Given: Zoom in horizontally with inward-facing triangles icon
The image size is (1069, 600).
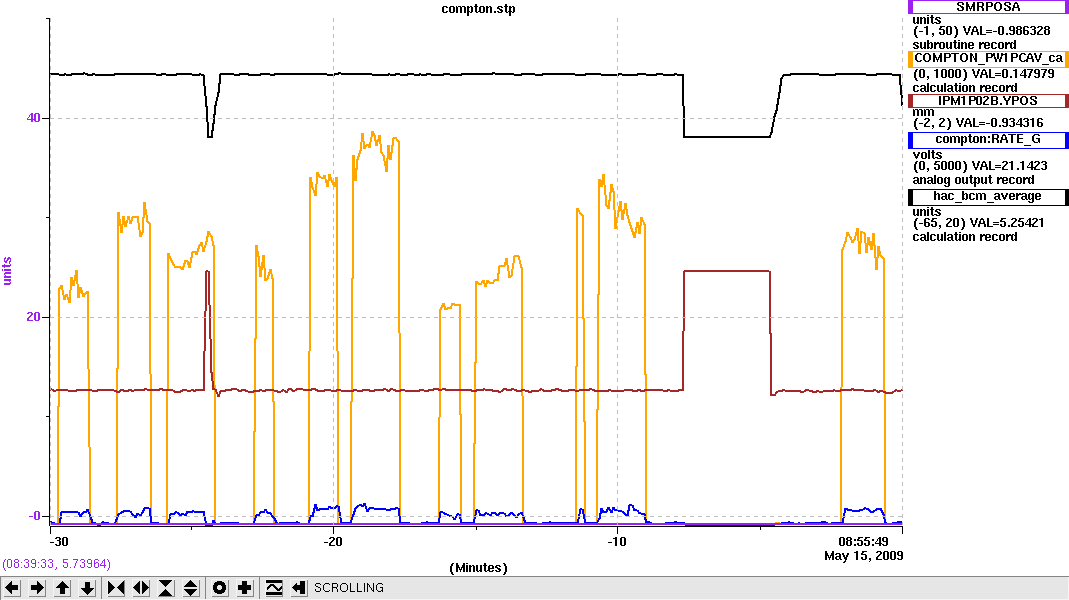Looking at the screenshot, I should [117, 588].
